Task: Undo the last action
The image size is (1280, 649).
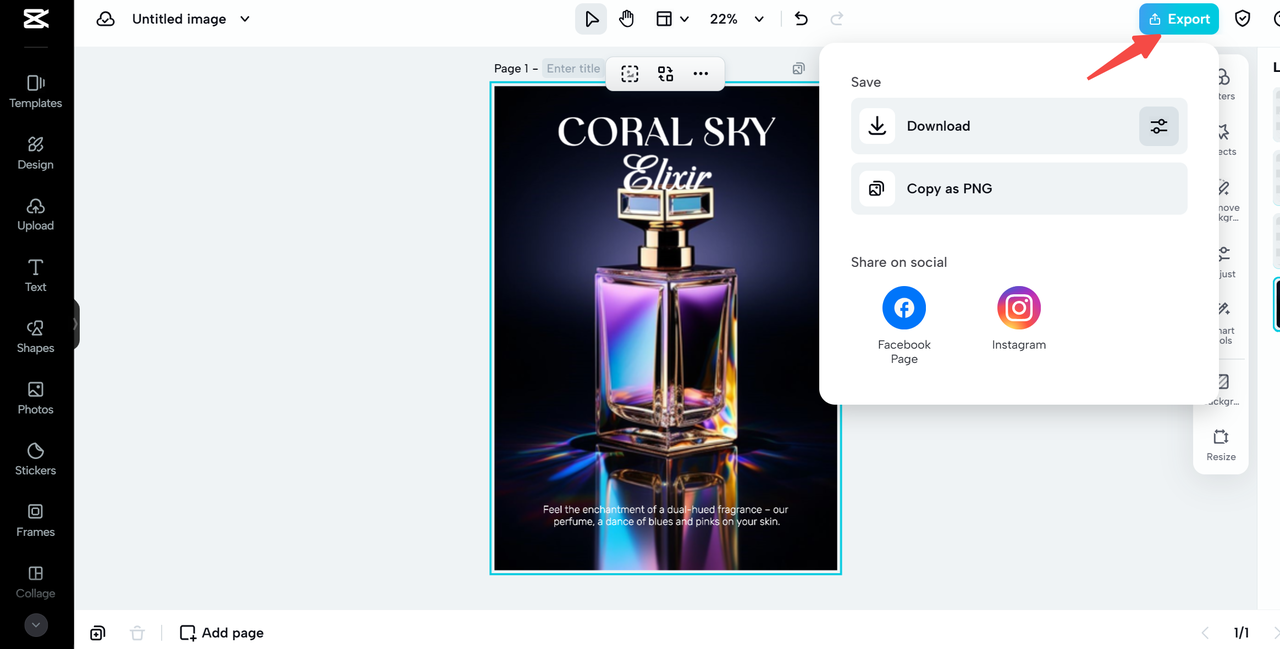Action: 801,19
